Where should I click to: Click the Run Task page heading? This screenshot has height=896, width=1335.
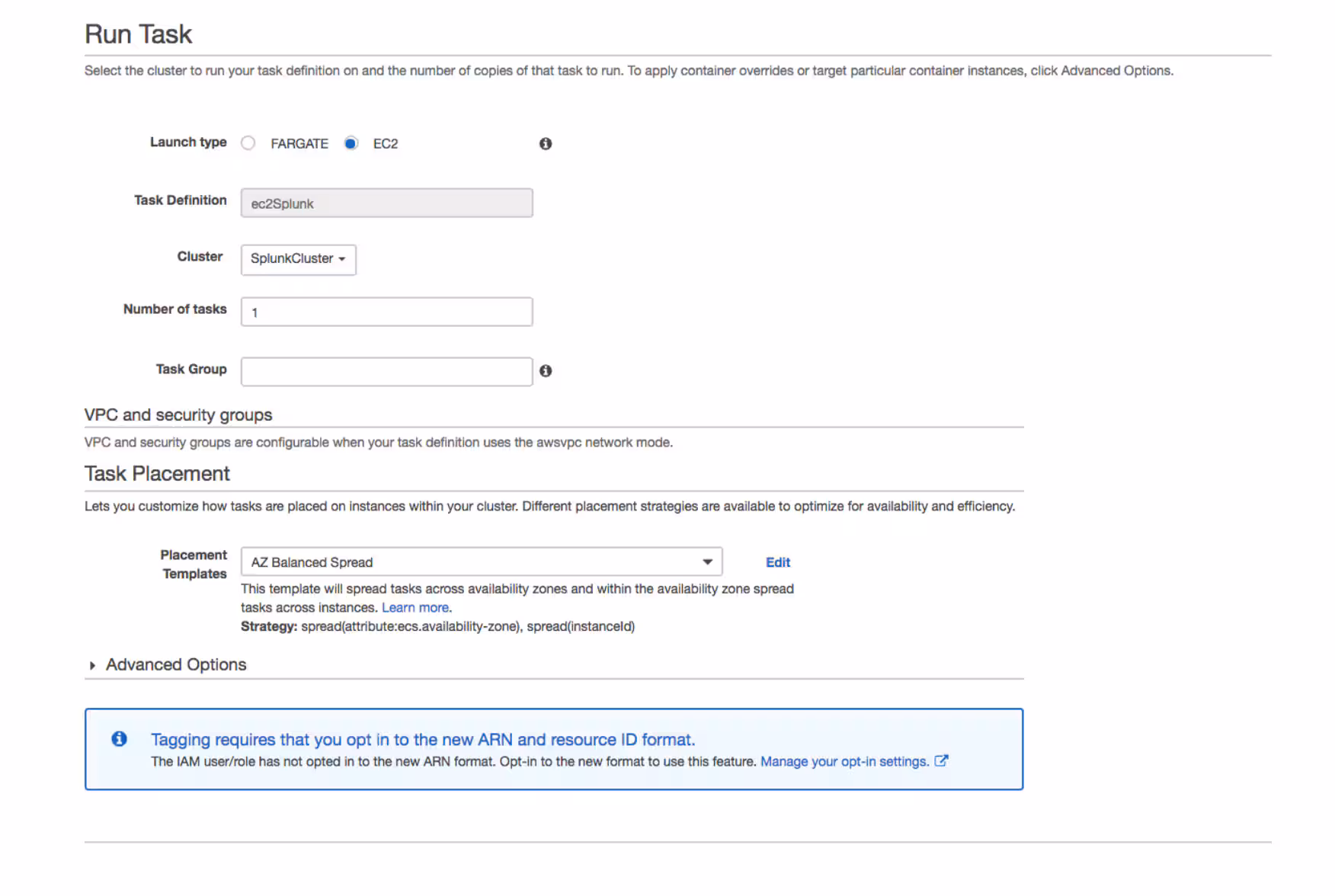tap(139, 34)
